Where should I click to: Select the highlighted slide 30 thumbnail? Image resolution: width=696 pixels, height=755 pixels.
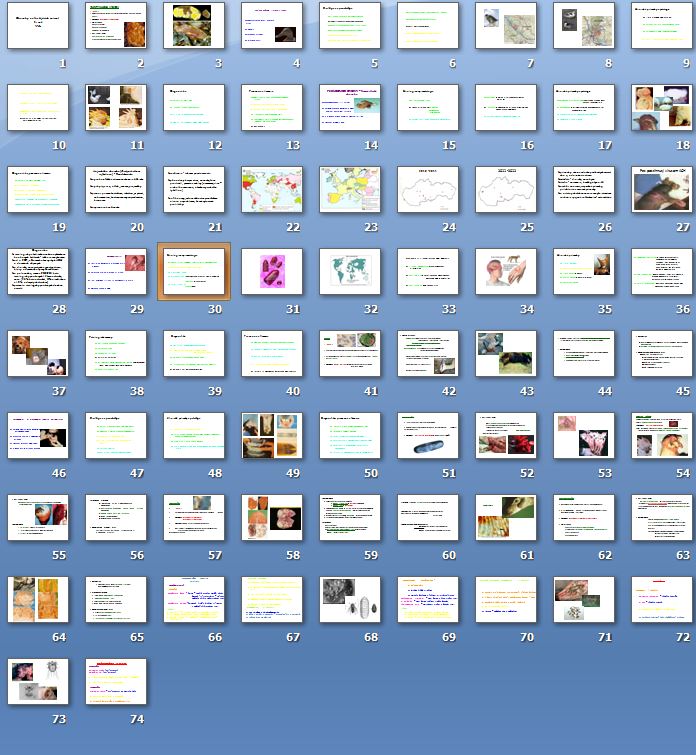point(194,271)
